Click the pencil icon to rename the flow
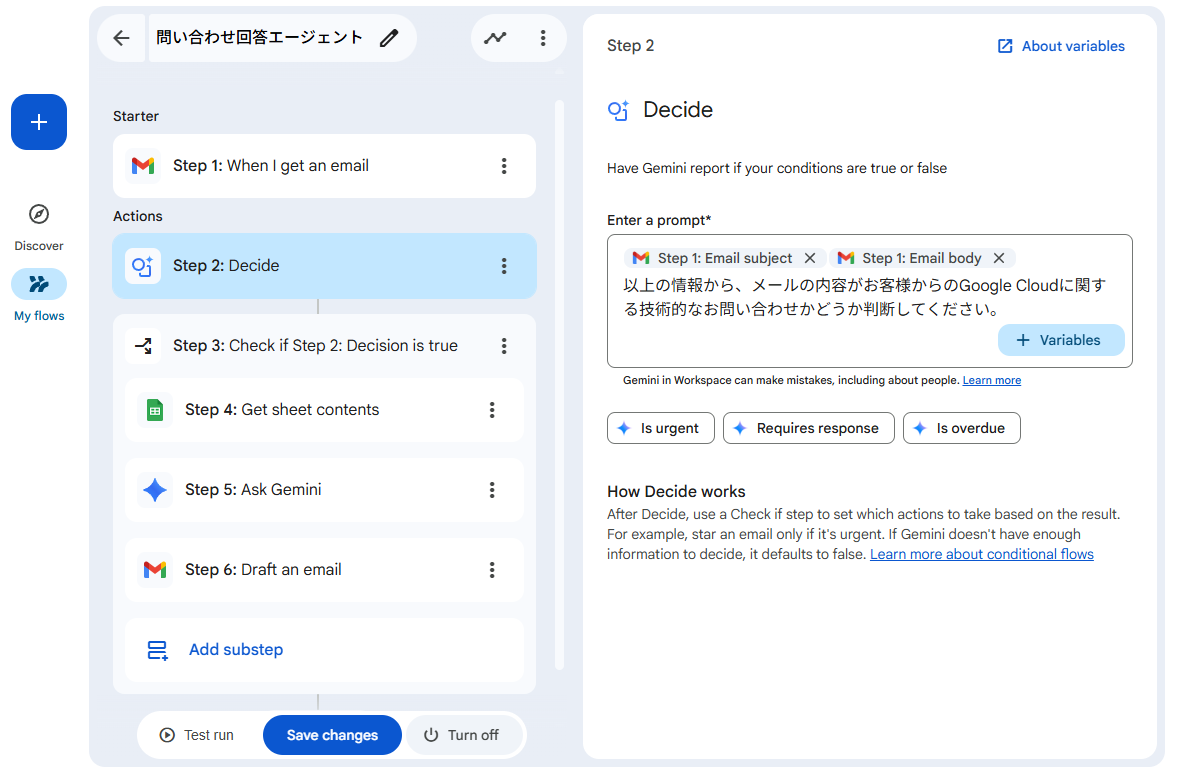Screen dimensions: 1177x776 [389, 36]
